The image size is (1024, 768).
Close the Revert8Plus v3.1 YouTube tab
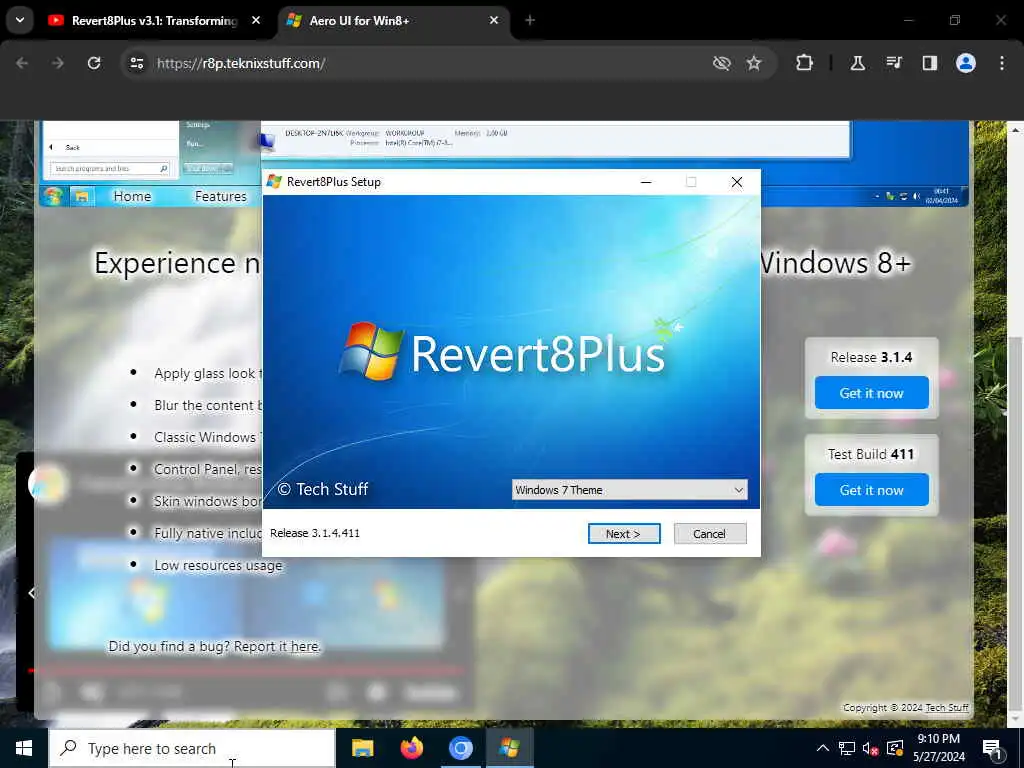click(x=256, y=20)
